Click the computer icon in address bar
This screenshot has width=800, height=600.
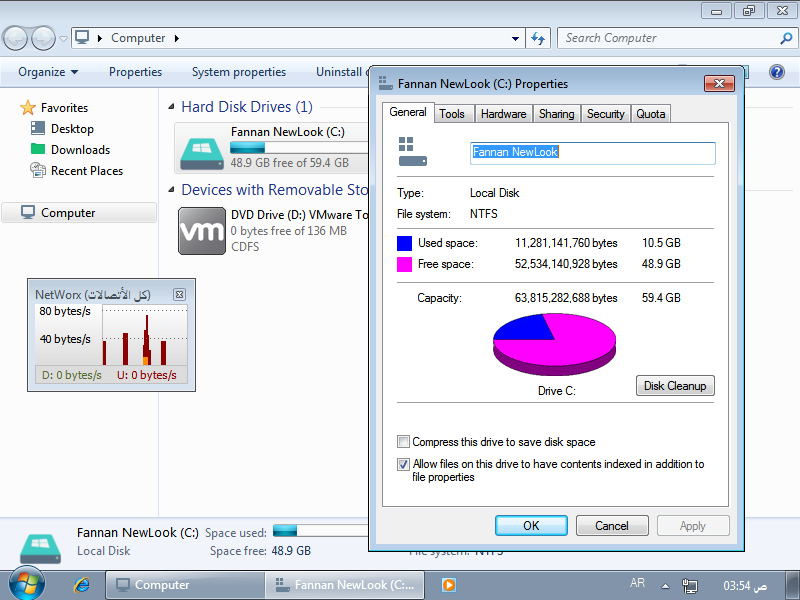tap(82, 38)
